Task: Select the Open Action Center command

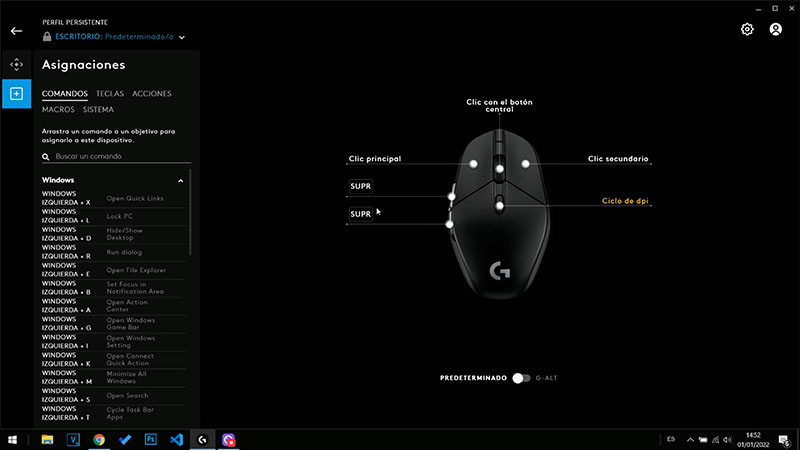Action: point(114,306)
